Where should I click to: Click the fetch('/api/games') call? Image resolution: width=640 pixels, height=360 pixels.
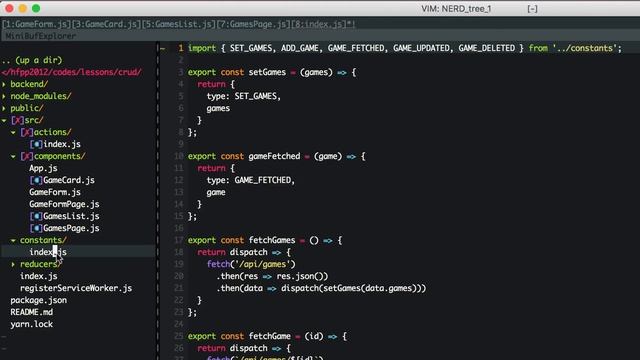251,264
